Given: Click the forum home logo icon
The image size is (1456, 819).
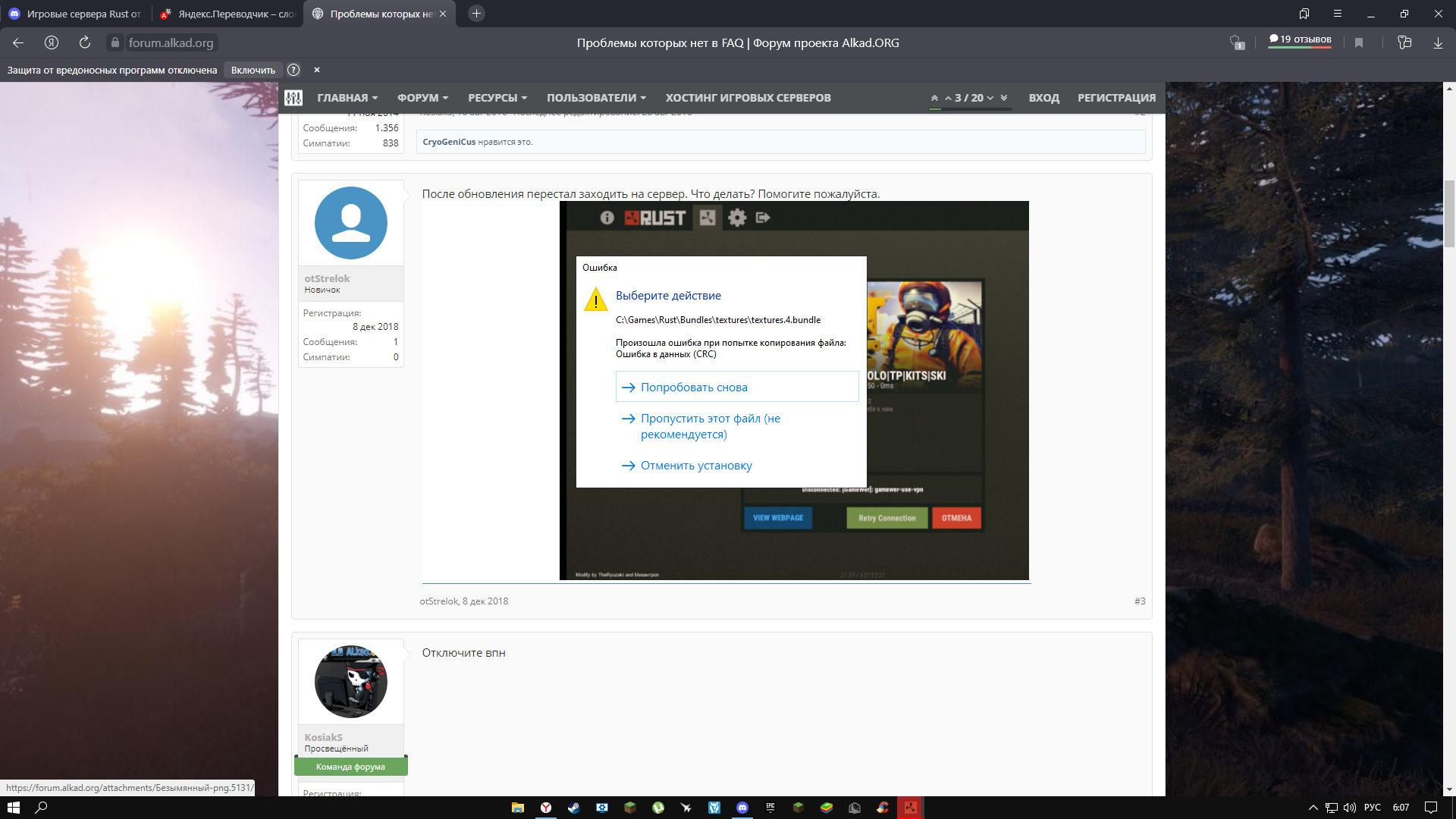Looking at the screenshot, I should coord(293,98).
